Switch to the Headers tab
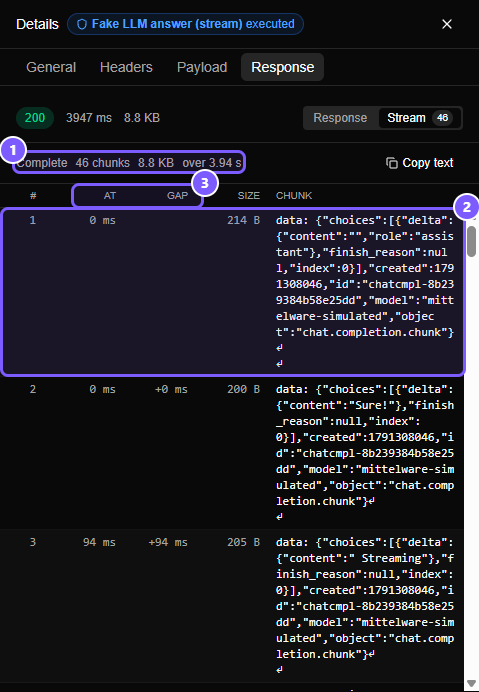 [126, 67]
